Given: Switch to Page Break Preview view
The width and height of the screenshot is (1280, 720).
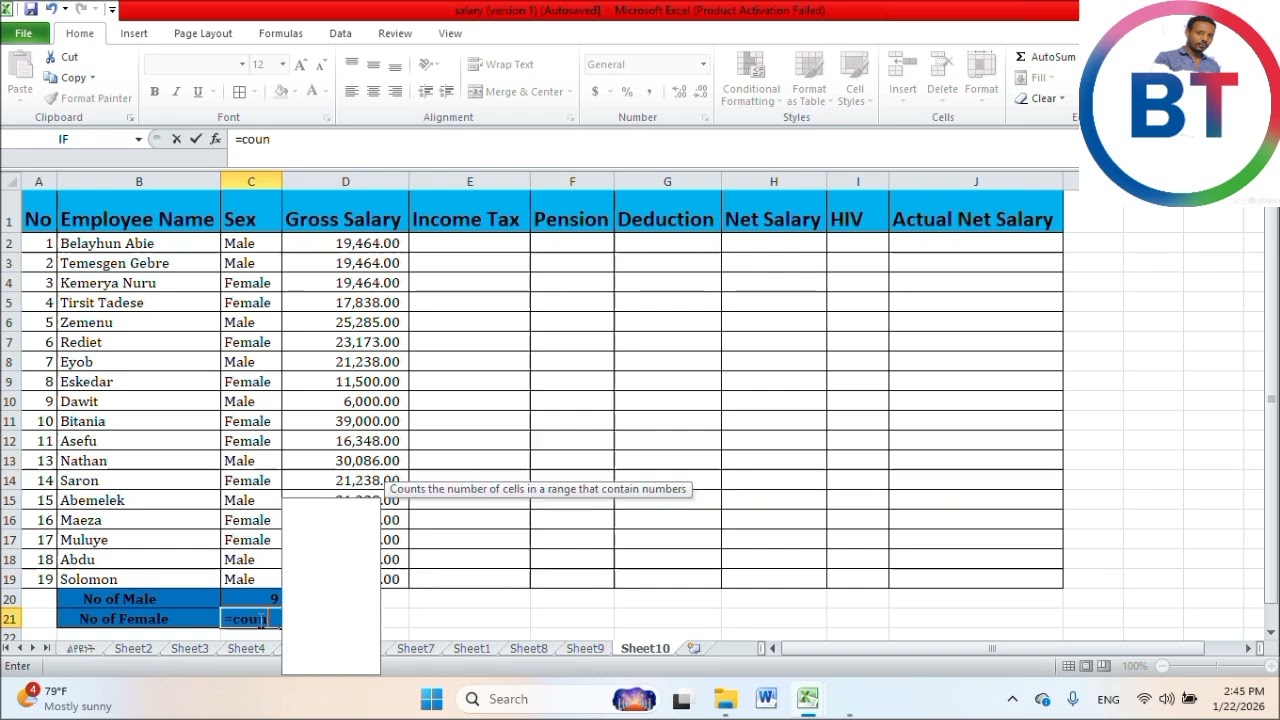Looking at the screenshot, I should click(1105, 666).
